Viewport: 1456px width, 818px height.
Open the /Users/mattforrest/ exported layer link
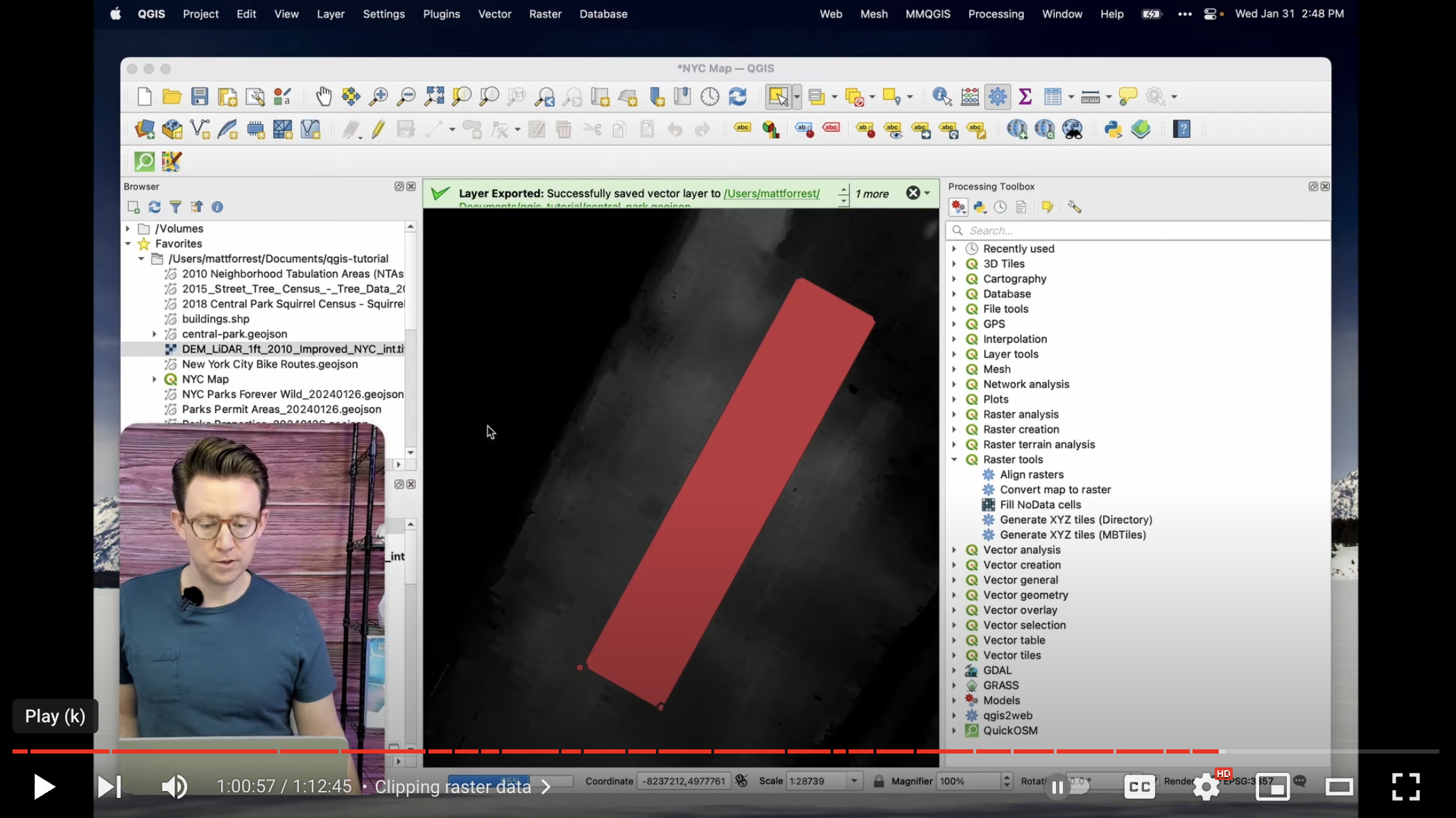(772, 193)
